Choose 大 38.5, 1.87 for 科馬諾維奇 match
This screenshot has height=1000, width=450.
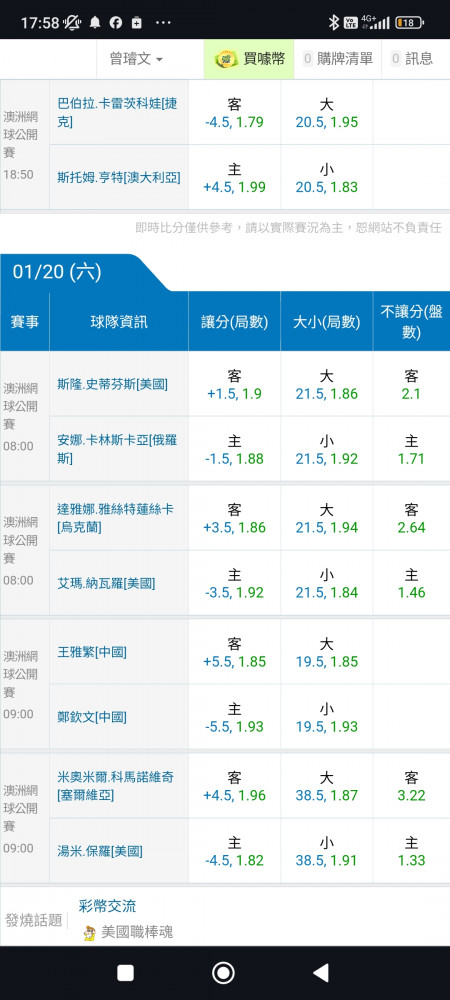(x=326, y=786)
